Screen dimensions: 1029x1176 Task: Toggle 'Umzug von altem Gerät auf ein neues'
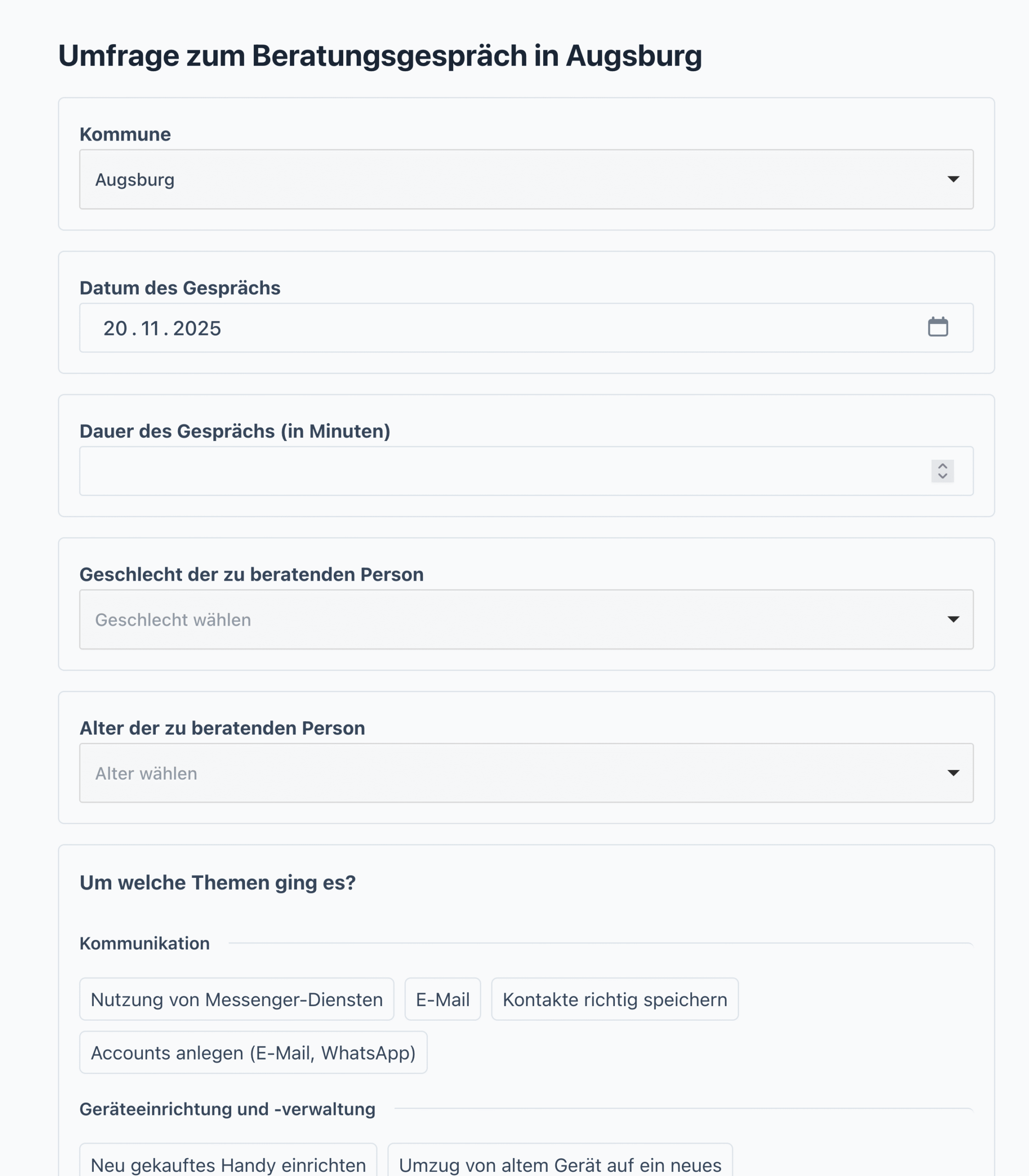560,1164
